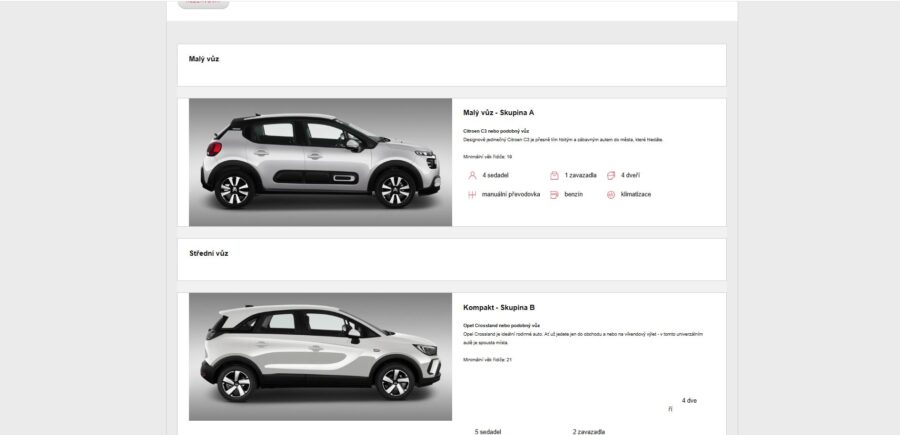Click the 4 sedadel label
This screenshot has height=435, width=900.
click(495, 176)
